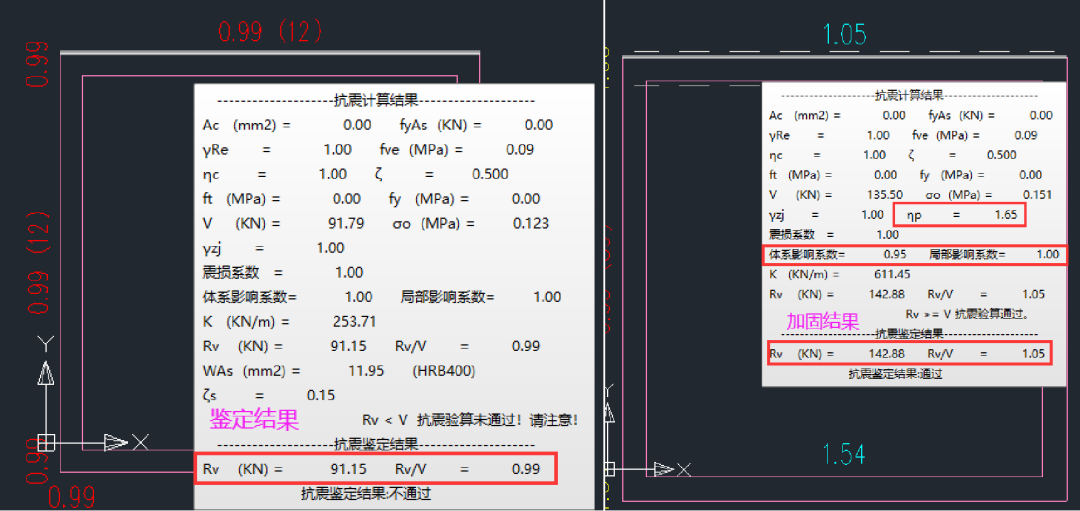Click the ζs label in 鉴定结果 panel

[209, 395]
